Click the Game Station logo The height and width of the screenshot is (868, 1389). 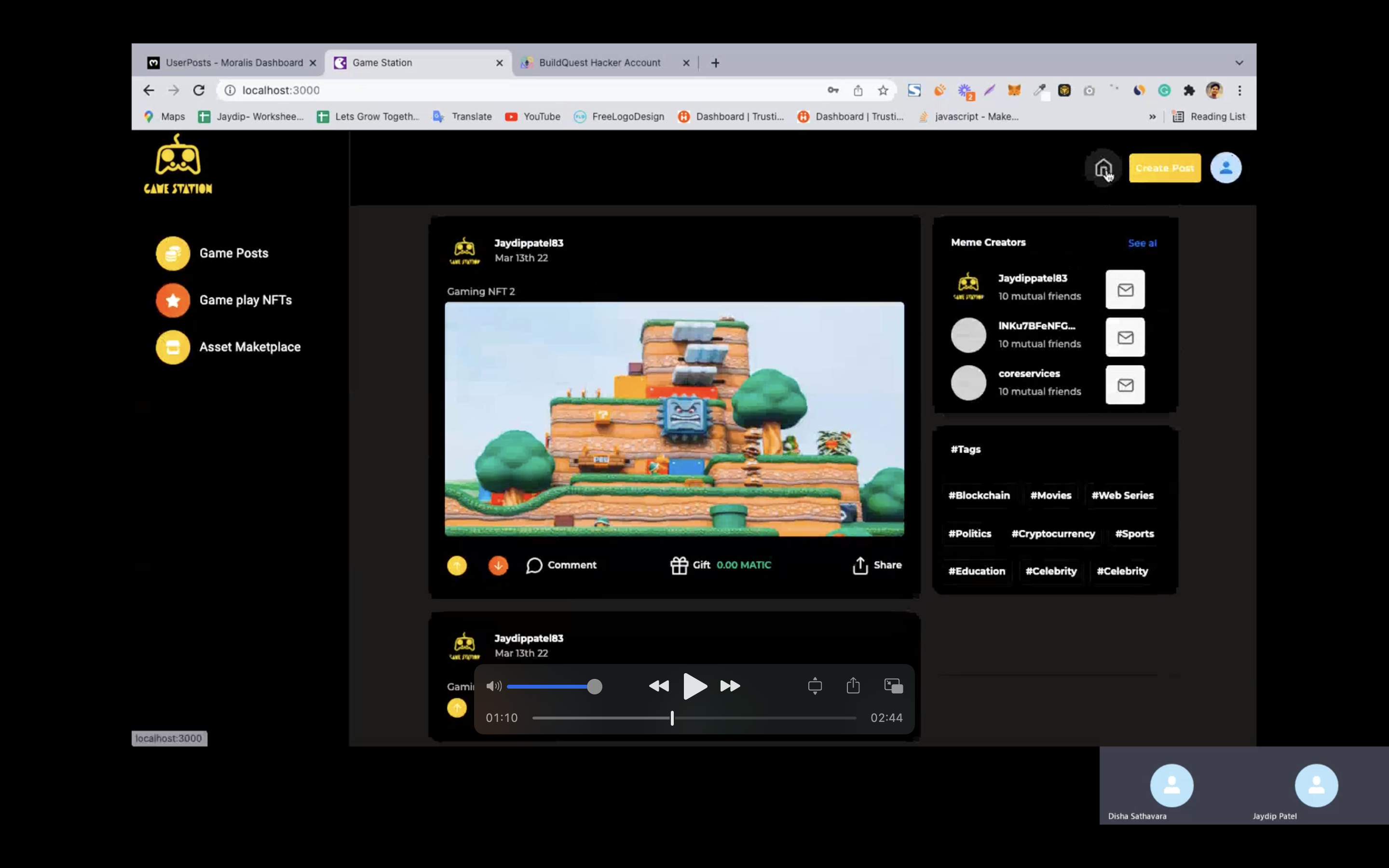(178, 165)
